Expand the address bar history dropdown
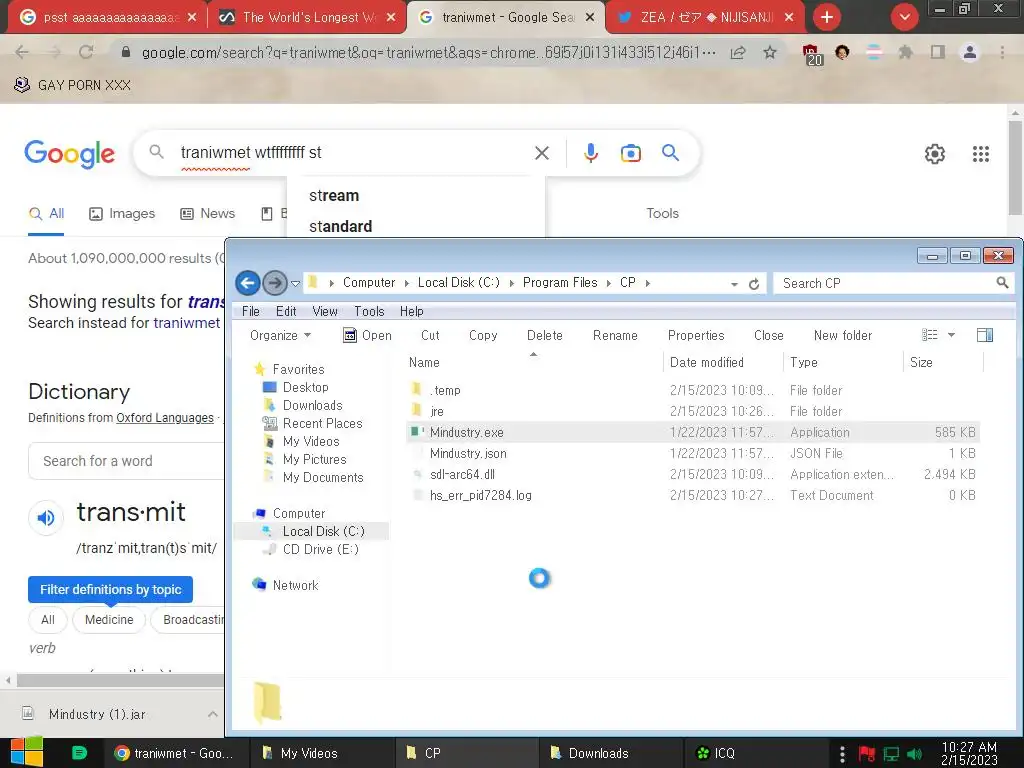1024x768 pixels. pos(734,284)
